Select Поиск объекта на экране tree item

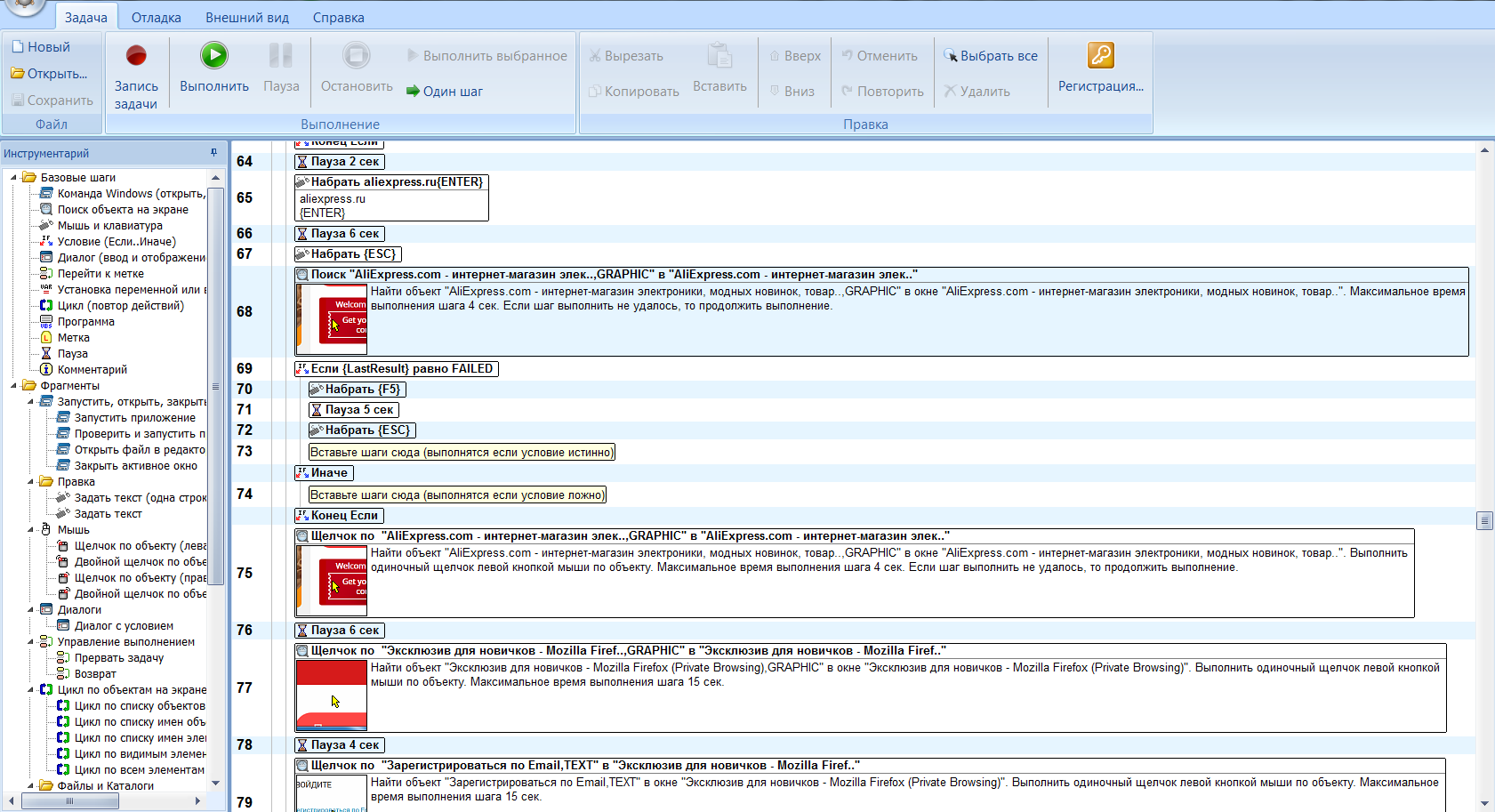tap(123, 210)
